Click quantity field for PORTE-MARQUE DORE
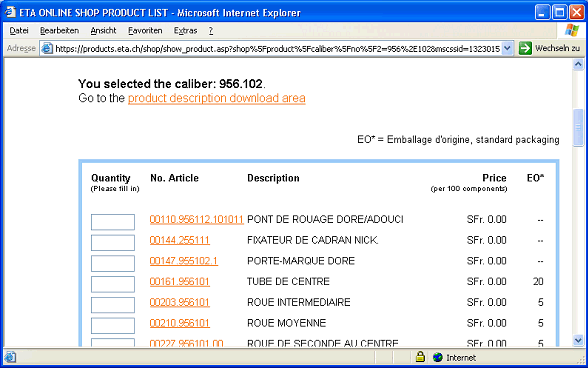 113,263
